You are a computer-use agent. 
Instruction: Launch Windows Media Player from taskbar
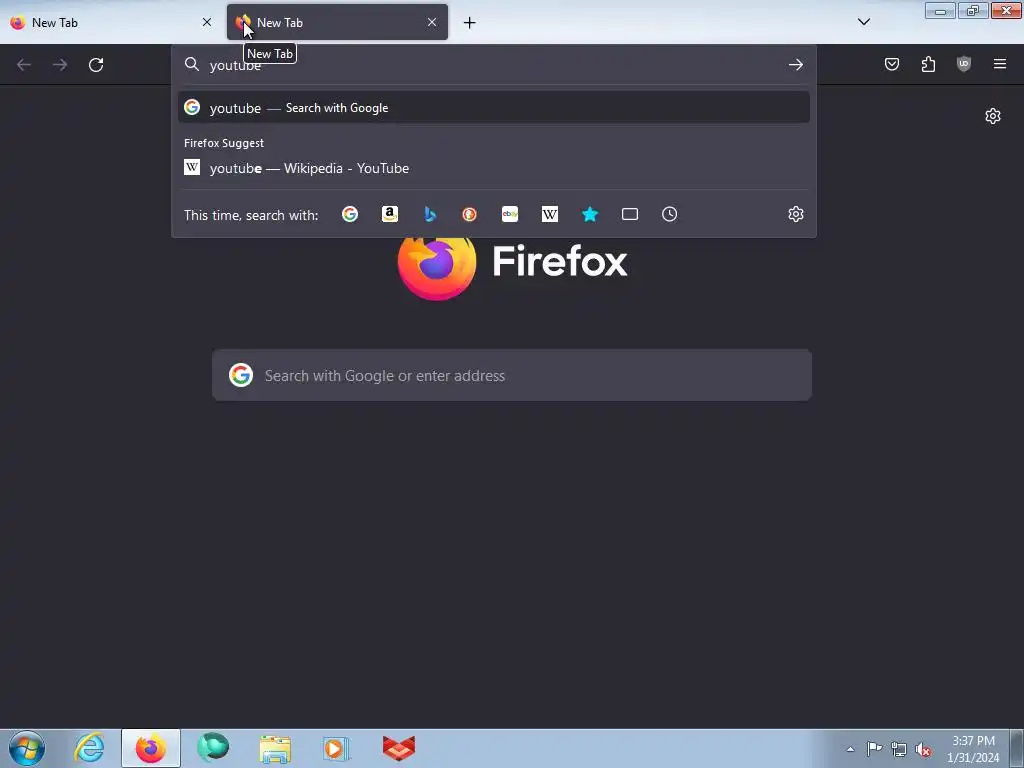[337, 748]
